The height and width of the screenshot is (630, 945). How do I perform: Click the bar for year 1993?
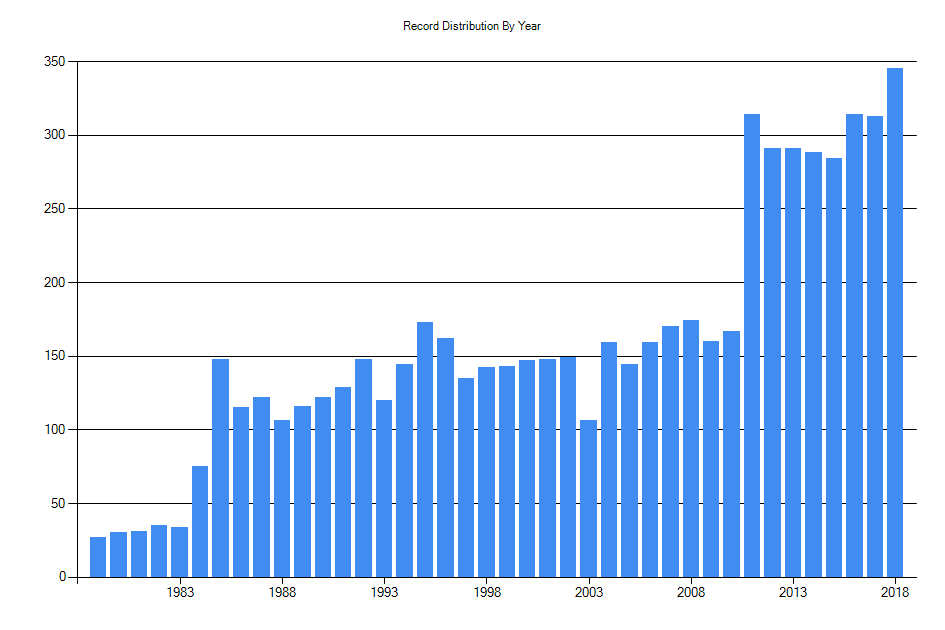tap(384, 488)
